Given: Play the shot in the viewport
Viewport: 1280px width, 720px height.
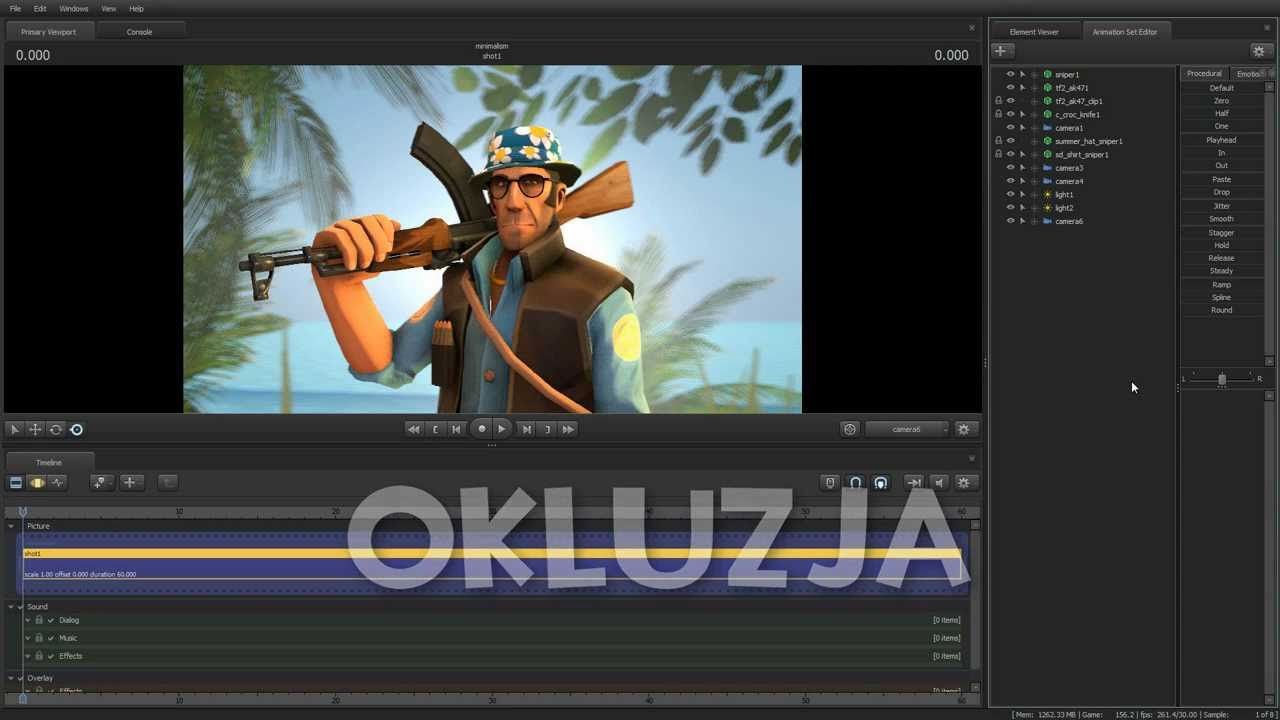Looking at the screenshot, I should [502, 429].
